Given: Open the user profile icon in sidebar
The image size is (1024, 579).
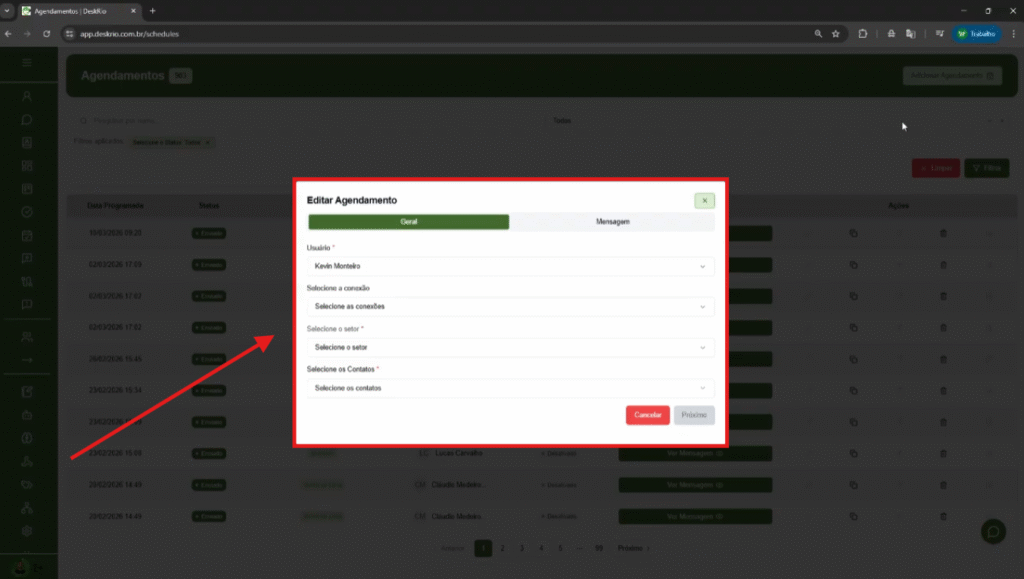Looking at the screenshot, I should [x=27, y=96].
